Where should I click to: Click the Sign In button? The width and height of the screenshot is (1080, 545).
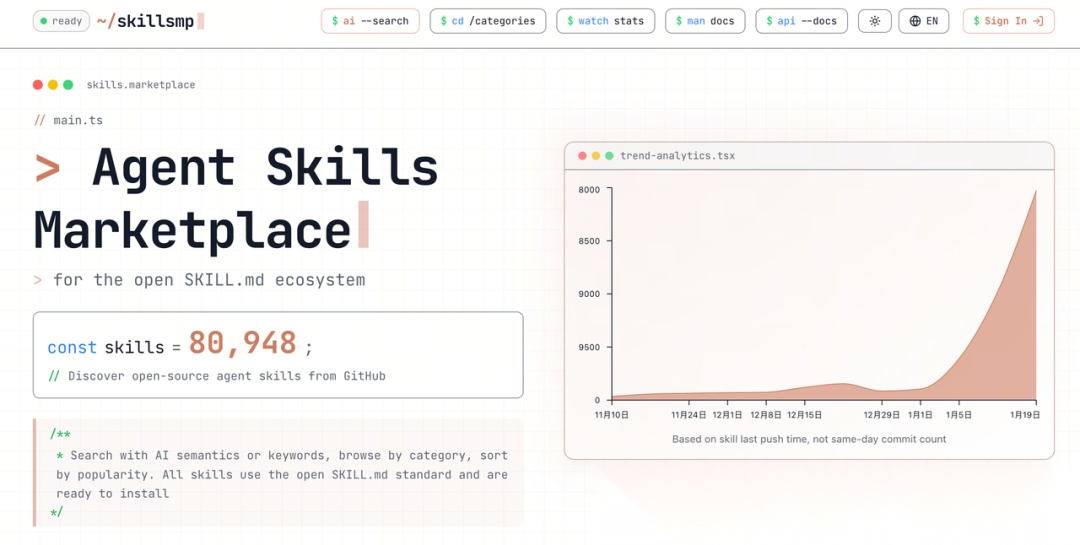click(1008, 21)
